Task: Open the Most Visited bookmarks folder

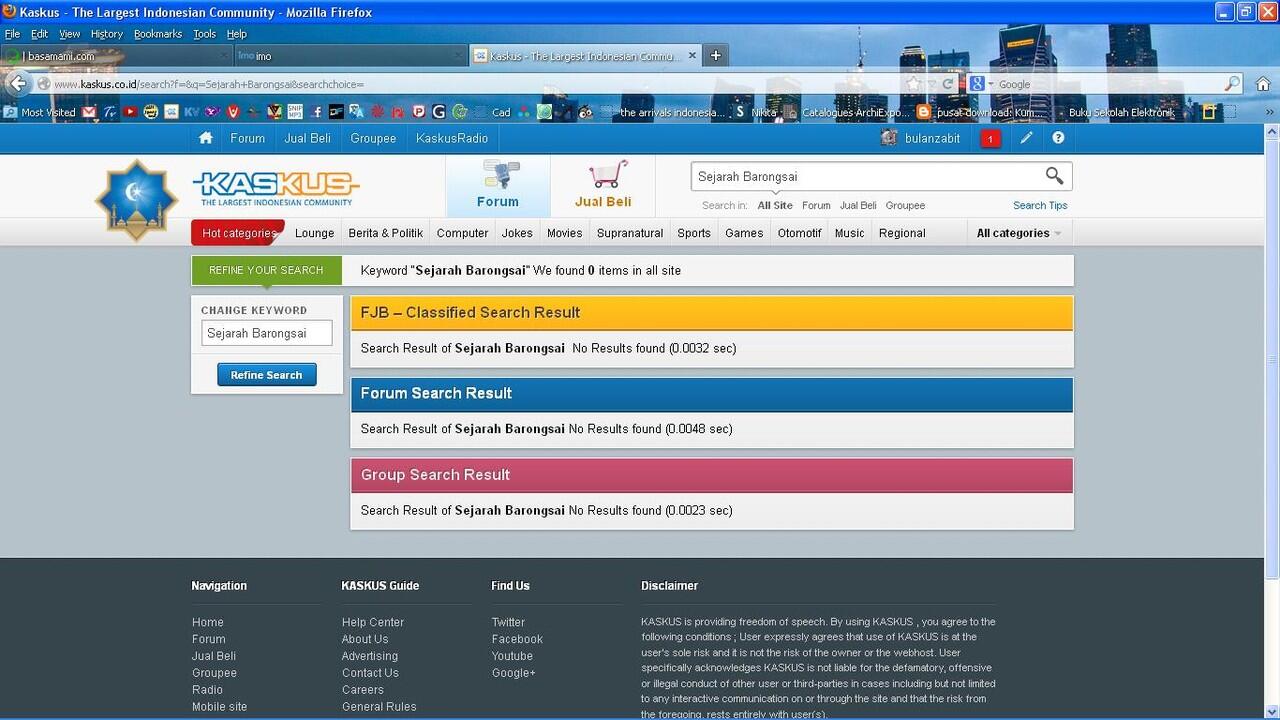Action: click(x=40, y=112)
